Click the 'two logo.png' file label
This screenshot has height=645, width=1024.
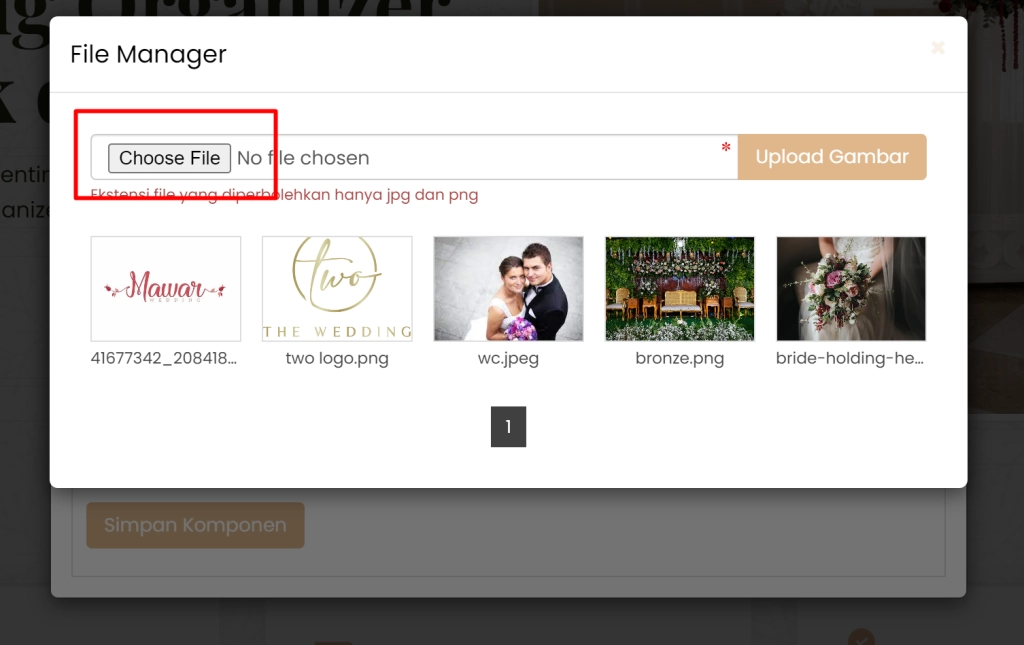(337, 358)
